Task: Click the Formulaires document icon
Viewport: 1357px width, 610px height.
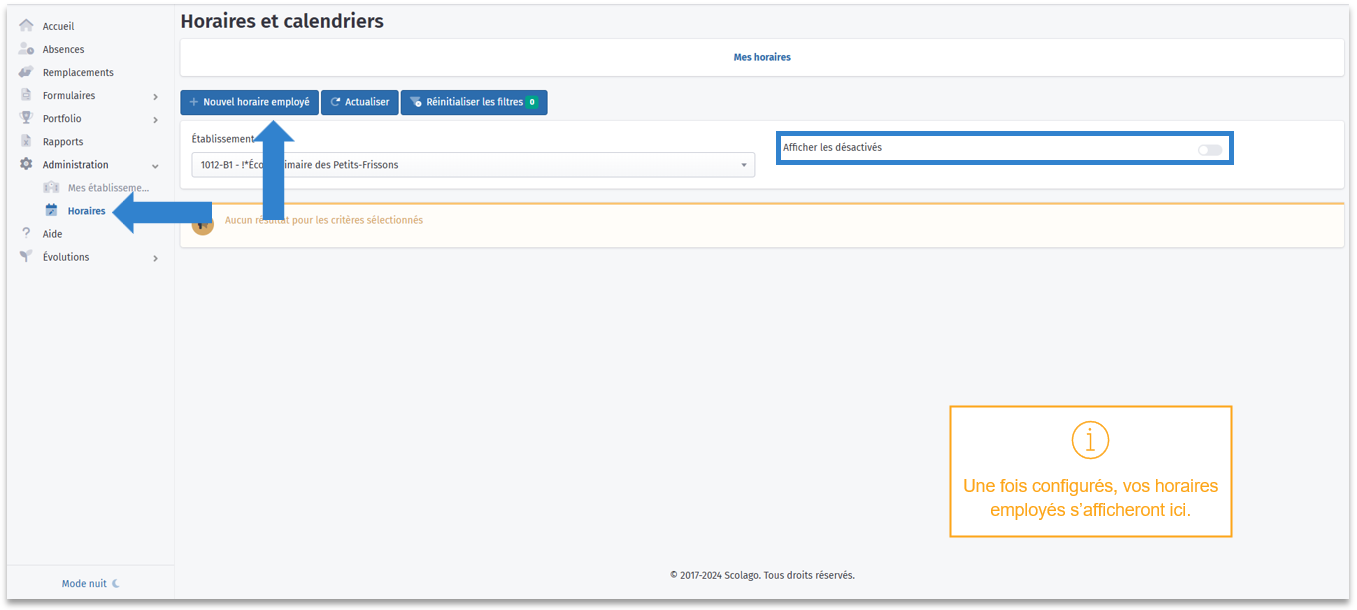Action: (x=26, y=95)
